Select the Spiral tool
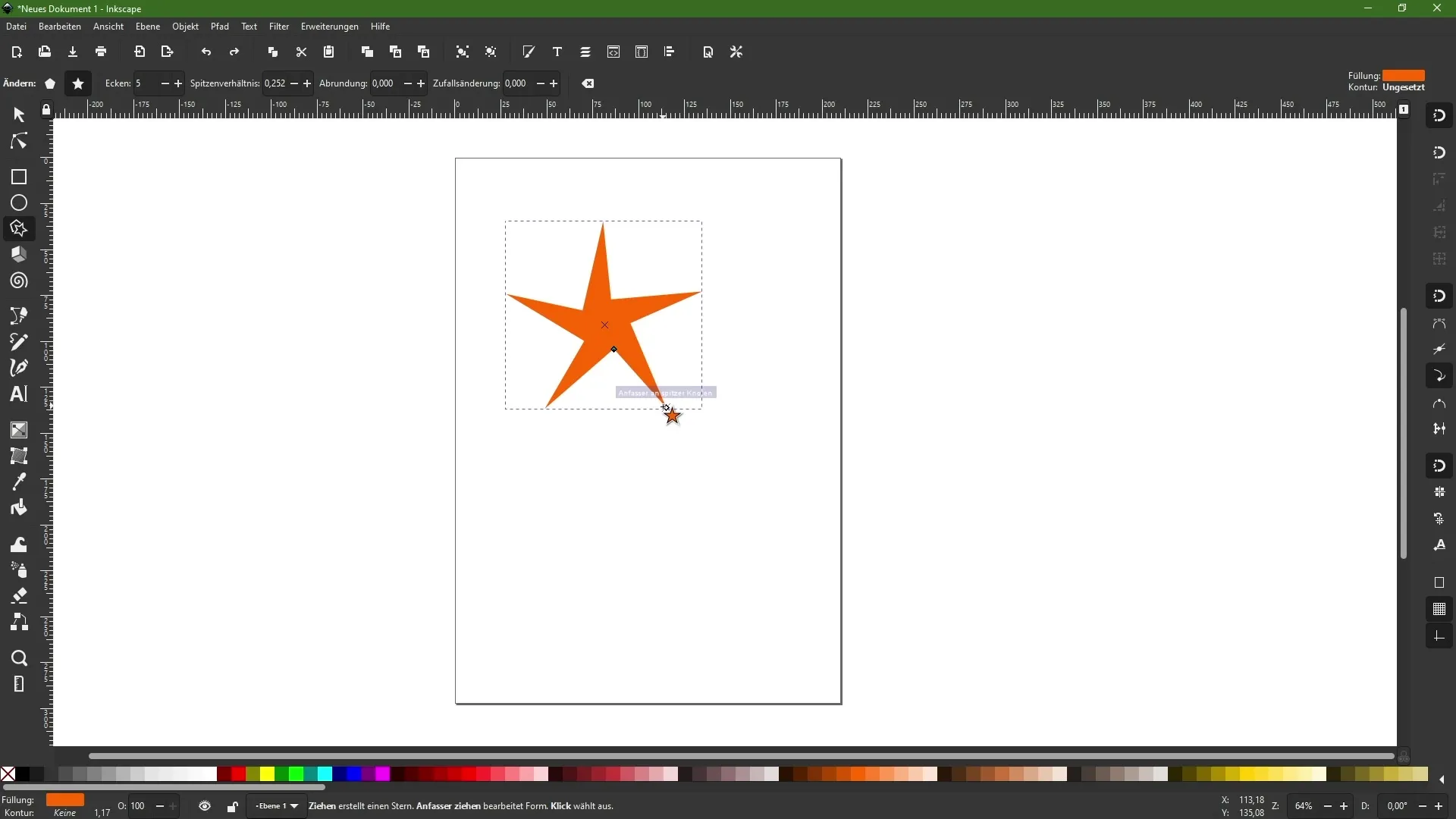This screenshot has height=819, width=1456. coord(19,281)
